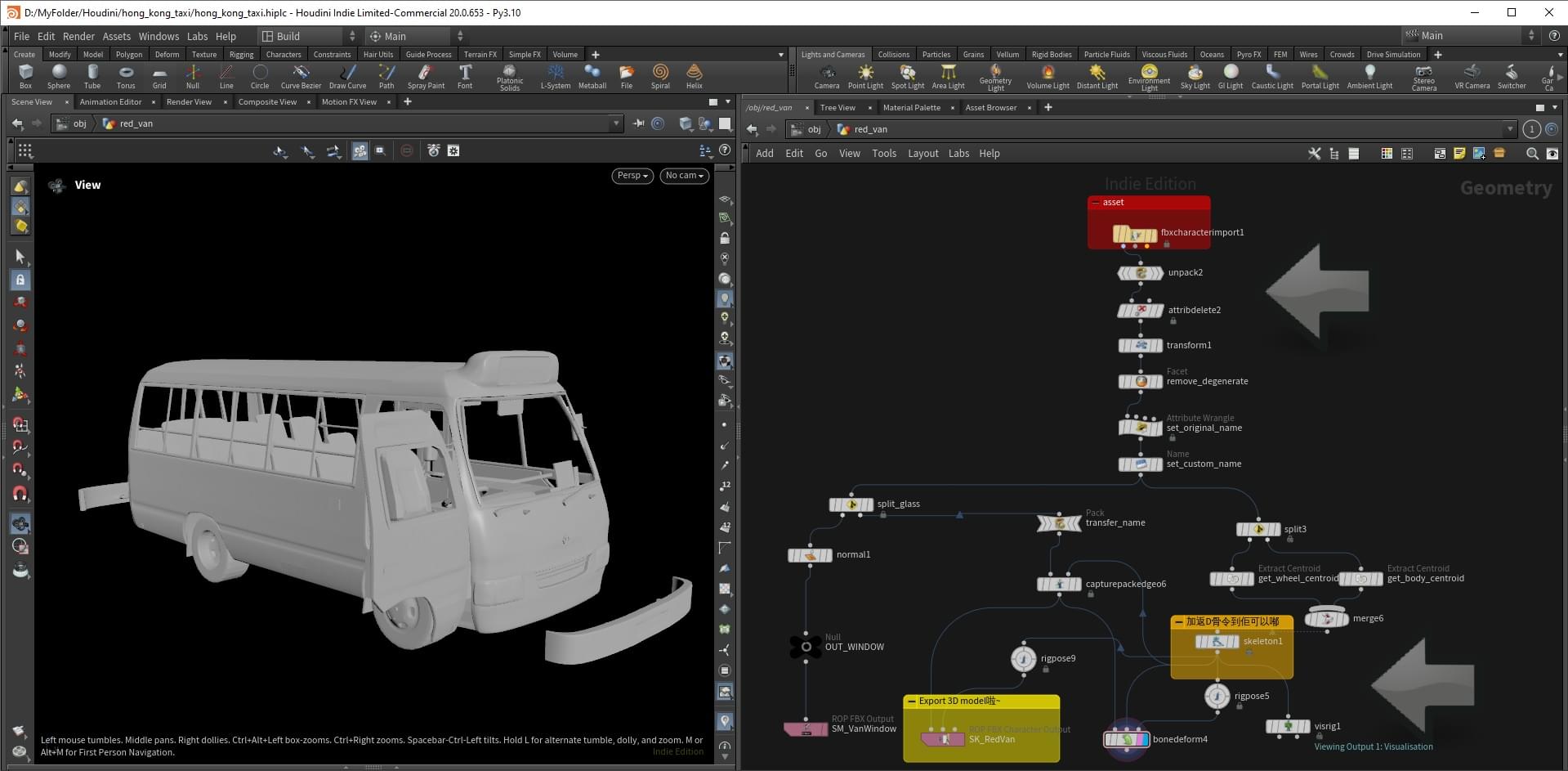Open the network editor search (magnifier) icon
The image size is (1568, 771).
[x=1532, y=154]
